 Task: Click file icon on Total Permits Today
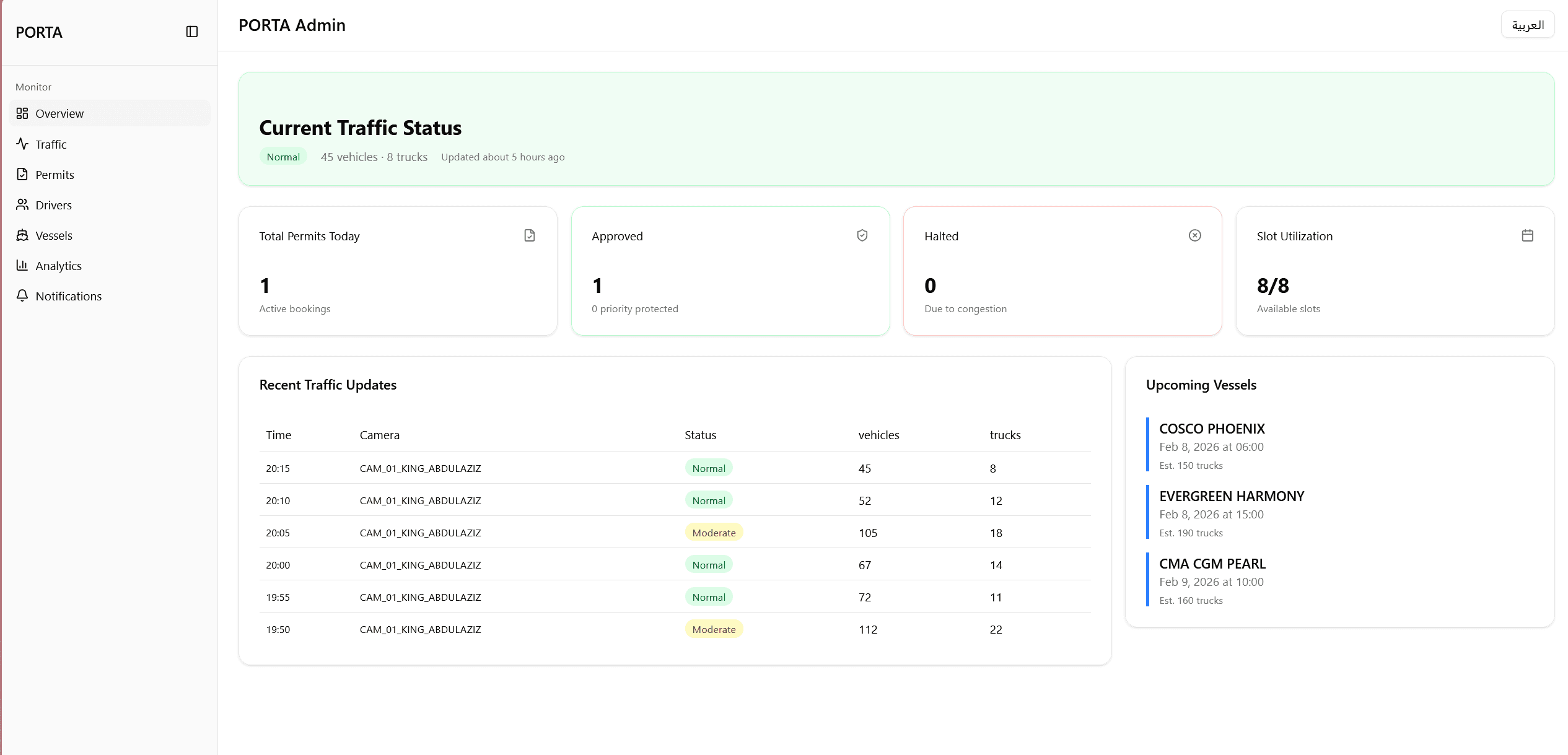(x=529, y=235)
